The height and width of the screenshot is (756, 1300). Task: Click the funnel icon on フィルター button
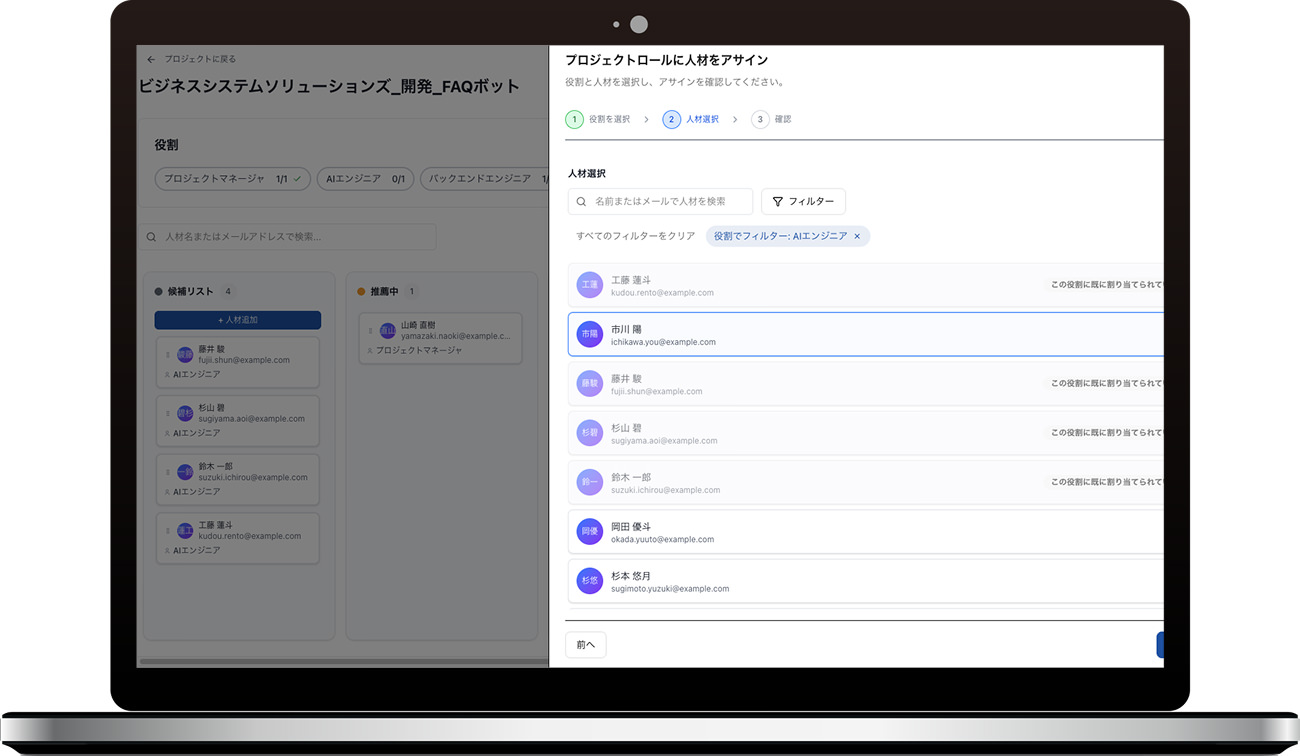point(777,202)
